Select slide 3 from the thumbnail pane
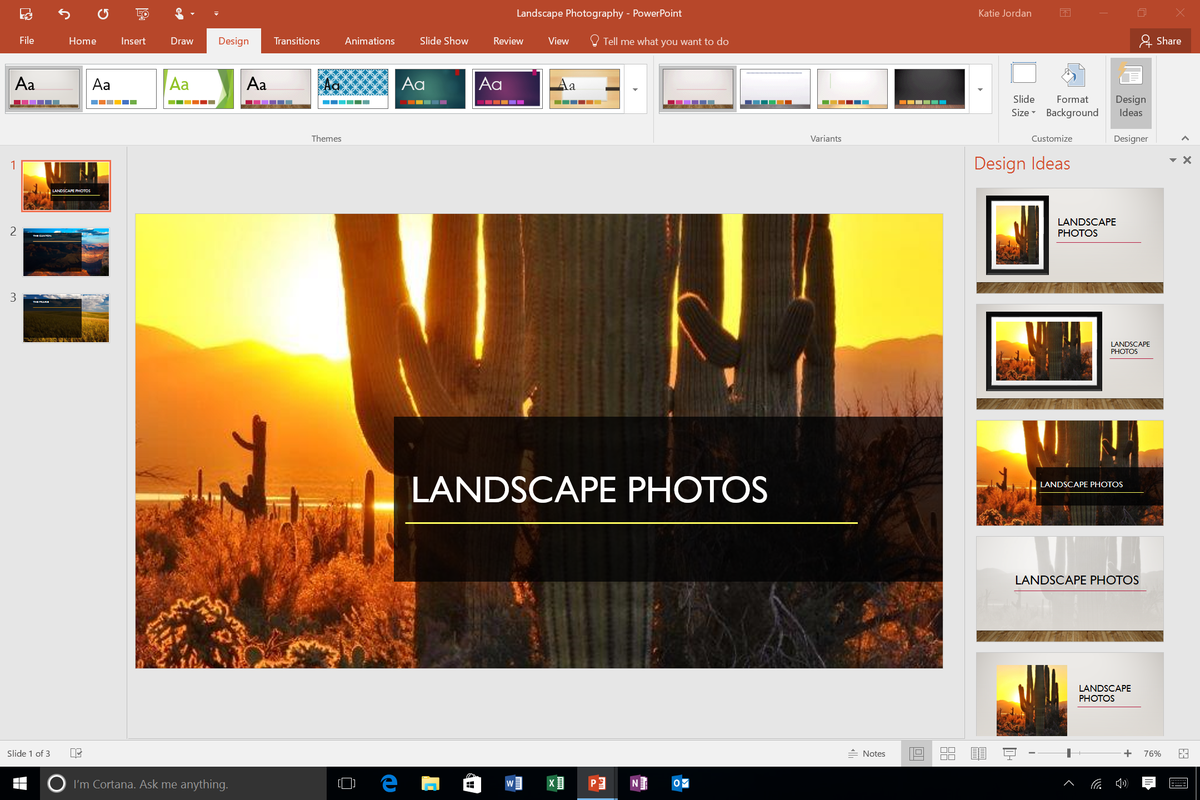Viewport: 1200px width, 800px height. tap(65, 317)
